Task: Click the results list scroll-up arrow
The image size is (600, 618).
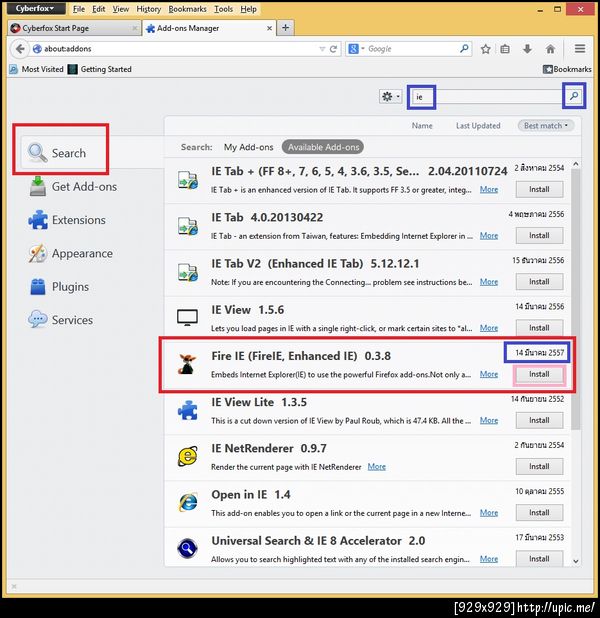Action: (x=576, y=164)
